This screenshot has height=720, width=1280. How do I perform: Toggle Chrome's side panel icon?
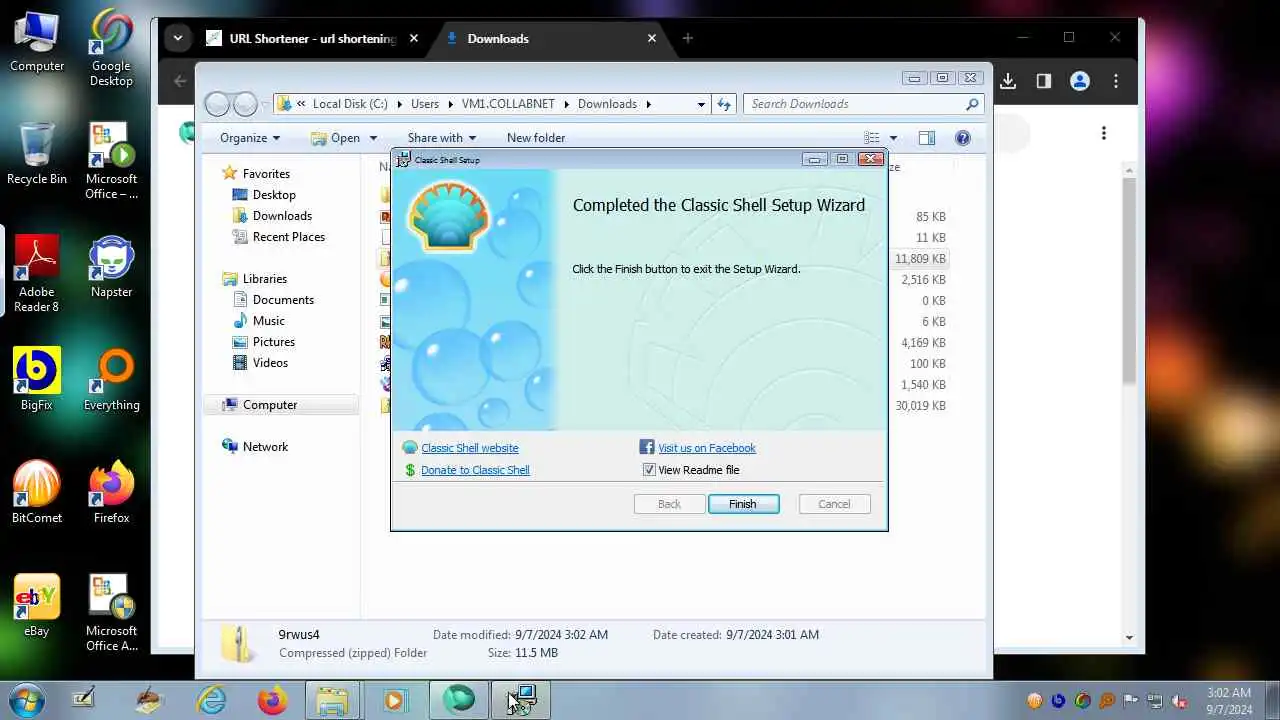(1044, 81)
